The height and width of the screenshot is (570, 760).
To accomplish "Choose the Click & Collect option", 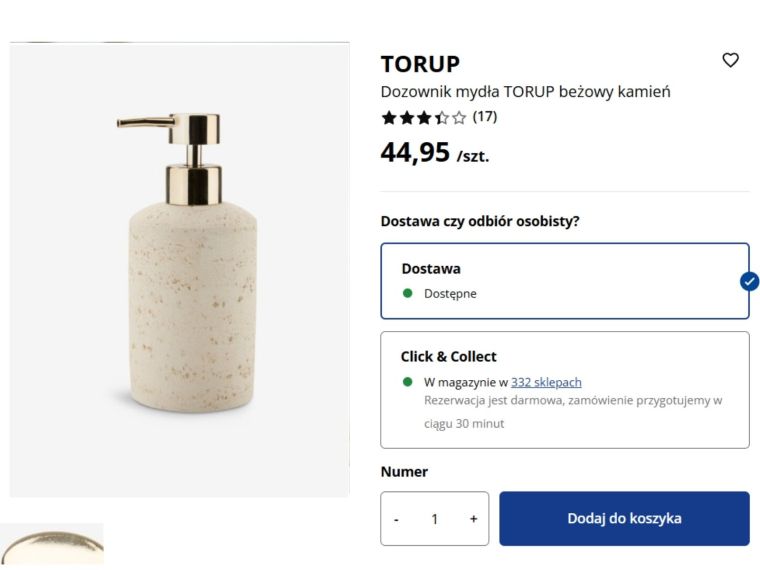I will [x=564, y=389].
